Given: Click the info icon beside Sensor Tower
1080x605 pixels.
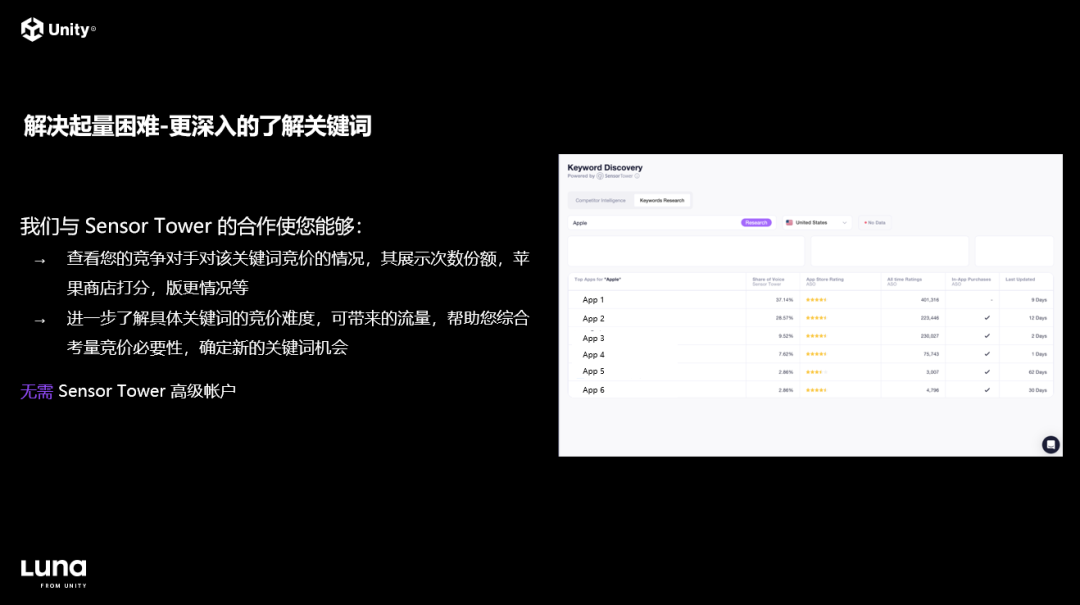Looking at the screenshot, I should (638, 177).
